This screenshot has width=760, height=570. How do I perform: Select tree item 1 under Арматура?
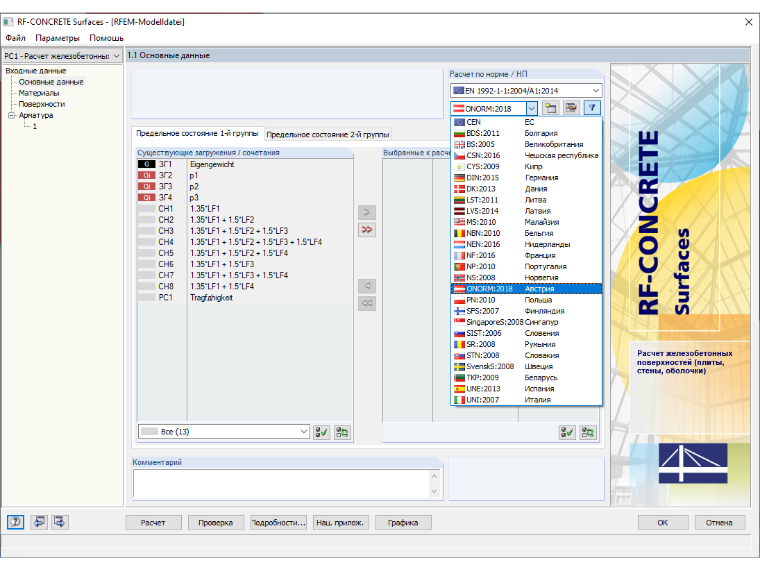pos(34,127)
